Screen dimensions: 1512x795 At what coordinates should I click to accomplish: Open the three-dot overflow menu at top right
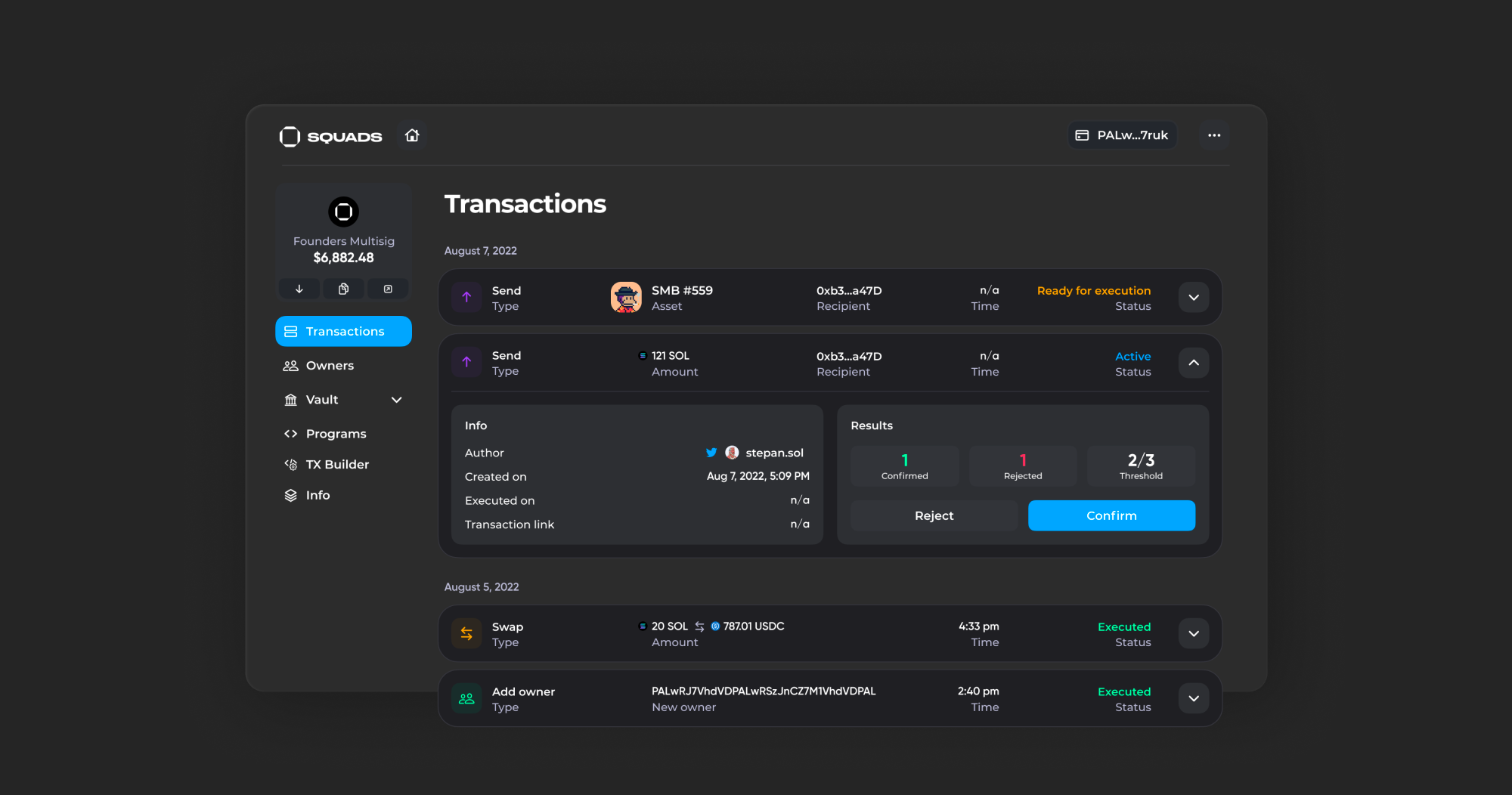click(1214, 135)
